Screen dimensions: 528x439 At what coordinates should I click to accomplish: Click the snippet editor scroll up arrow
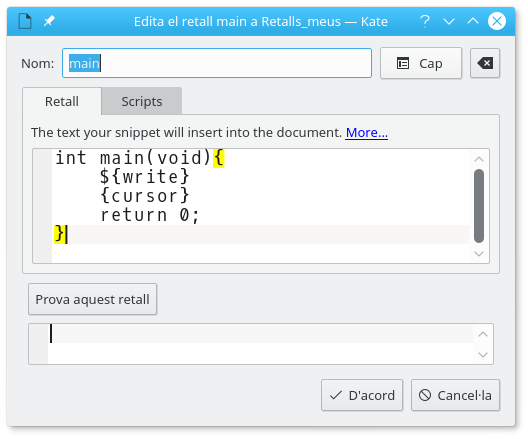click(x=479, y=159)
